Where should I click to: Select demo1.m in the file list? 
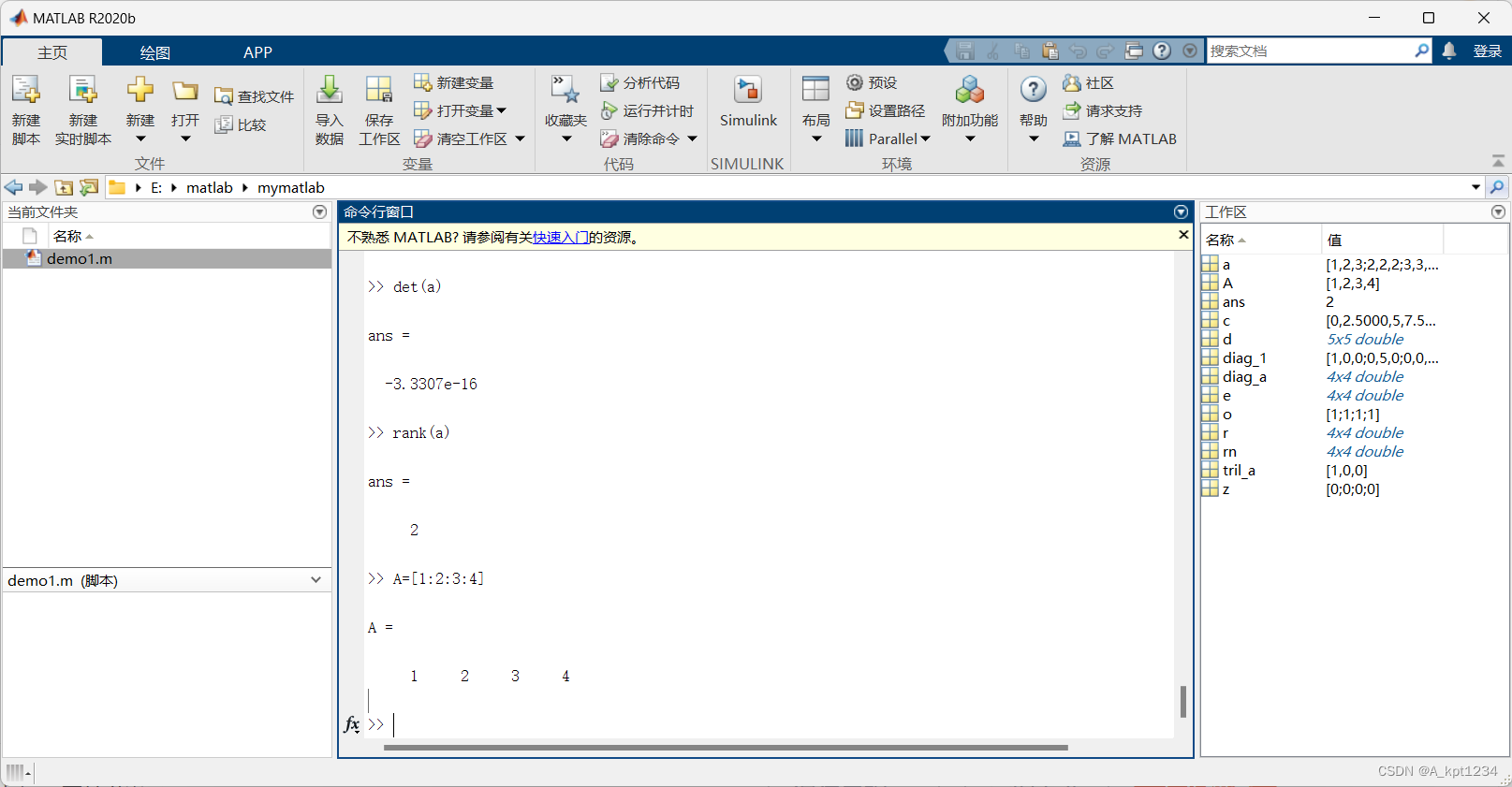(167, 258)
